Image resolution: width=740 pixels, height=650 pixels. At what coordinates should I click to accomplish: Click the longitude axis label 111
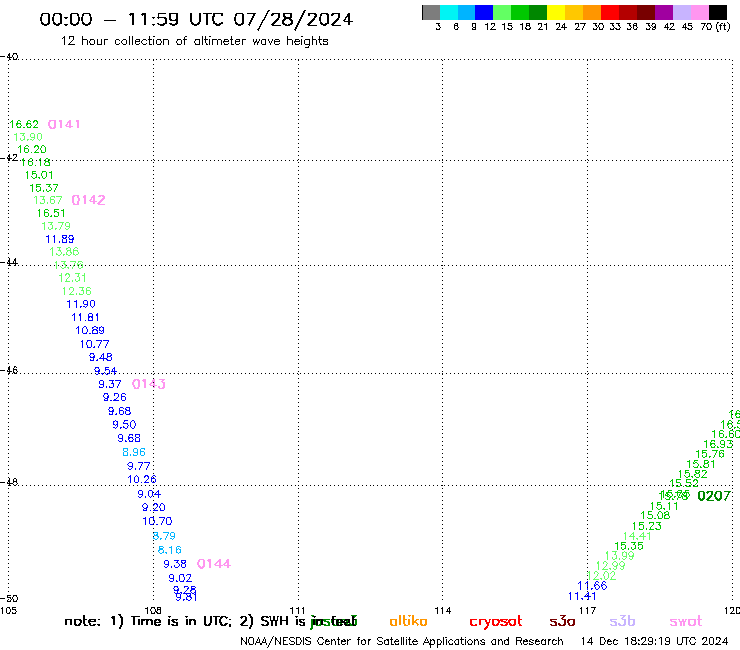tap(297, 610)
